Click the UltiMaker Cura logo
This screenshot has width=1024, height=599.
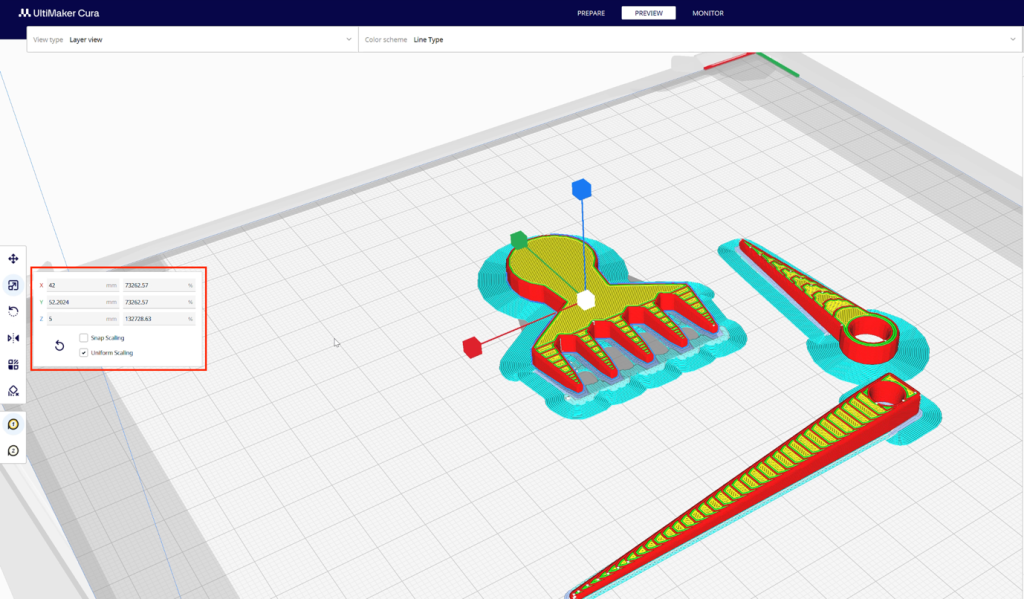click(59, 12)
